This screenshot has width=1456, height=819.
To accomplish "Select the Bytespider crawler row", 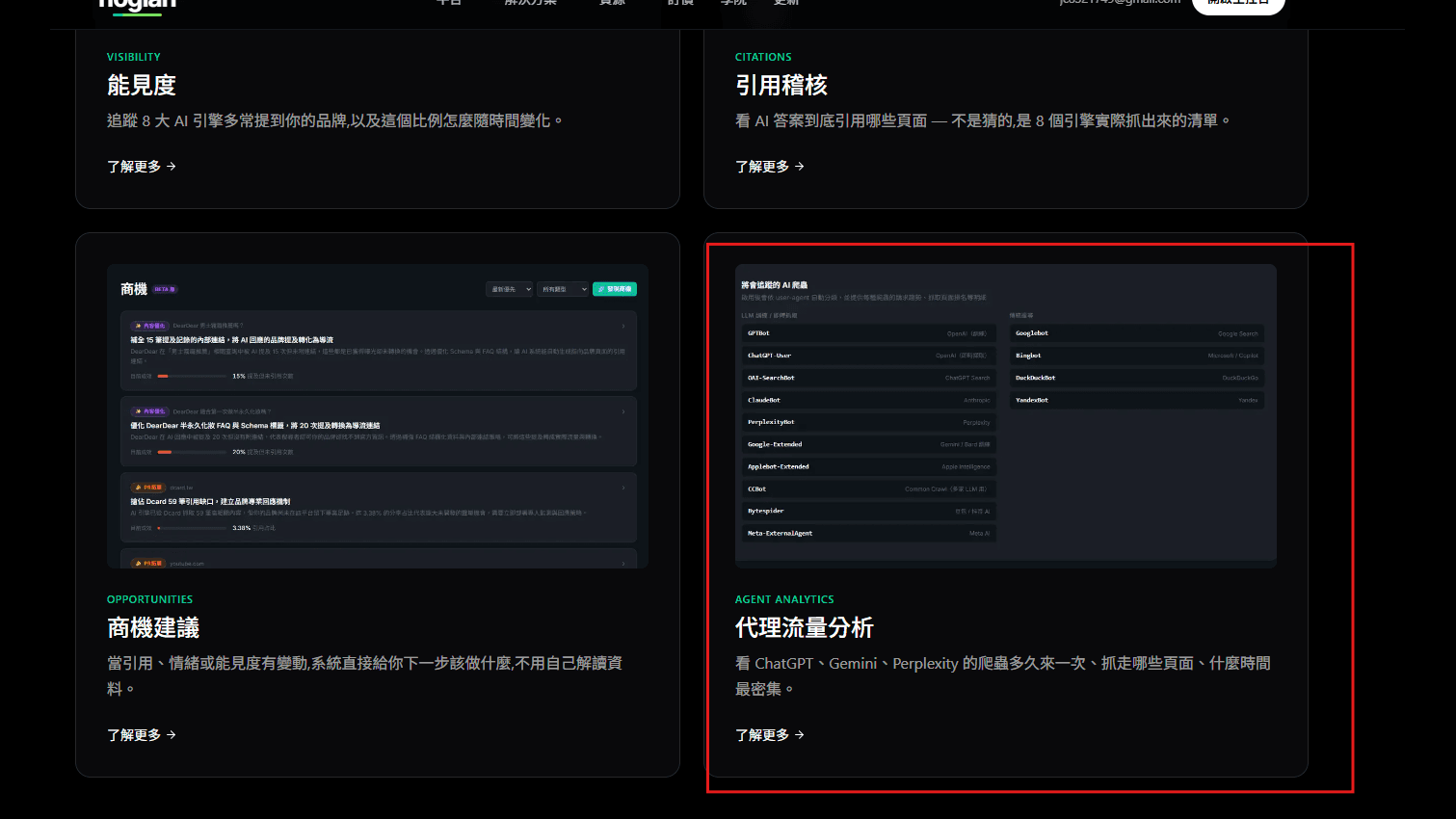I will click(x=868, y=511).
